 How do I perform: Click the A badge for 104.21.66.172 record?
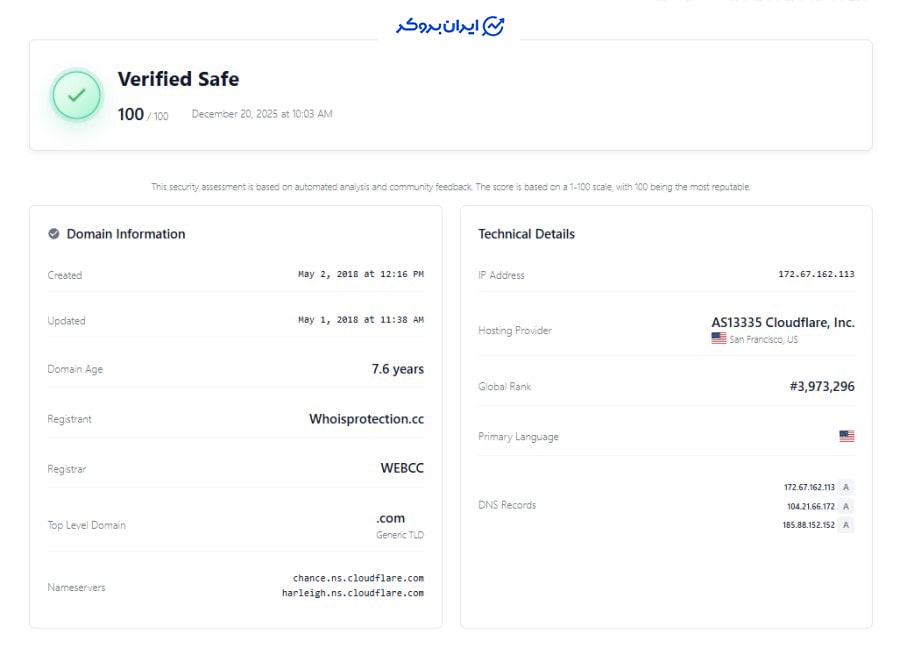click(846, 506)
